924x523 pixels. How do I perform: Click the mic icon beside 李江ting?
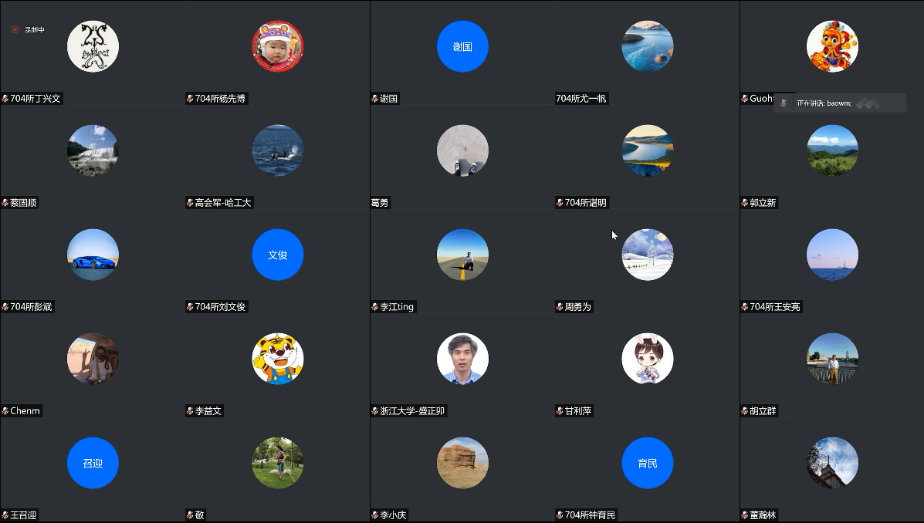[375, 307]
